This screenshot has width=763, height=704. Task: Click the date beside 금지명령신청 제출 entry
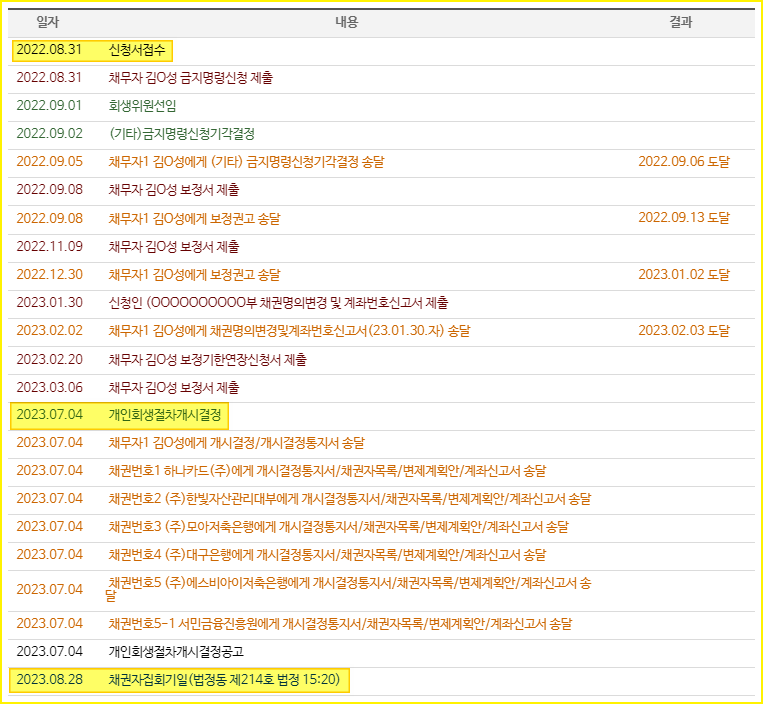[x=49, y=78]
